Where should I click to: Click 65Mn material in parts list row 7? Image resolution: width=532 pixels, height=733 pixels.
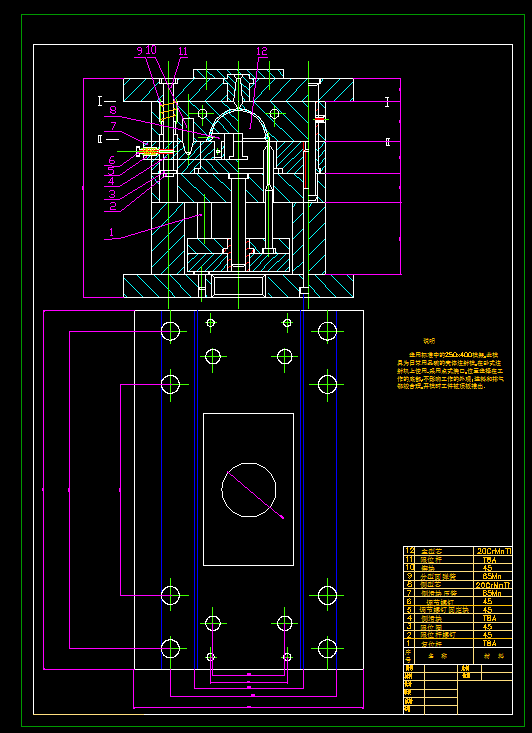pos(491,593)
